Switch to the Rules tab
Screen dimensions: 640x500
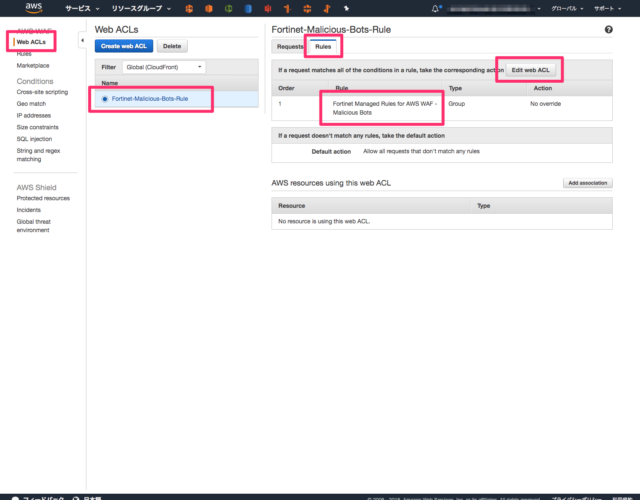pyautogui.click(x=323, y=47)
